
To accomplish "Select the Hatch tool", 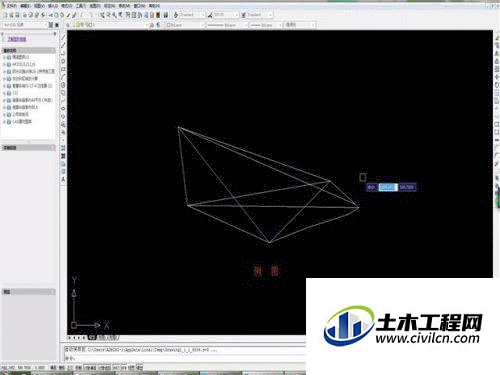I will (x=63, y=148).
